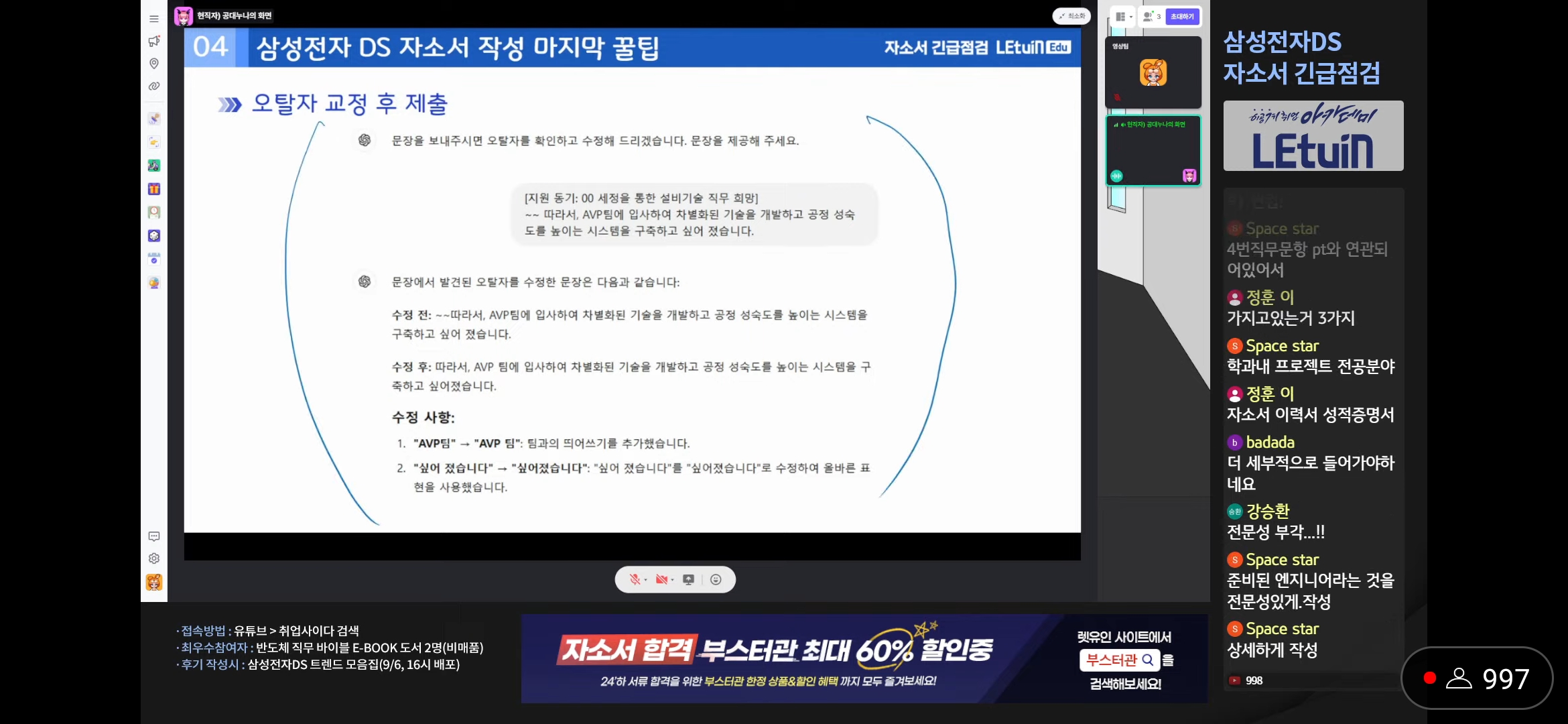Open the layout view dropdown
1568x724 pixels.
click(1124, 17)
